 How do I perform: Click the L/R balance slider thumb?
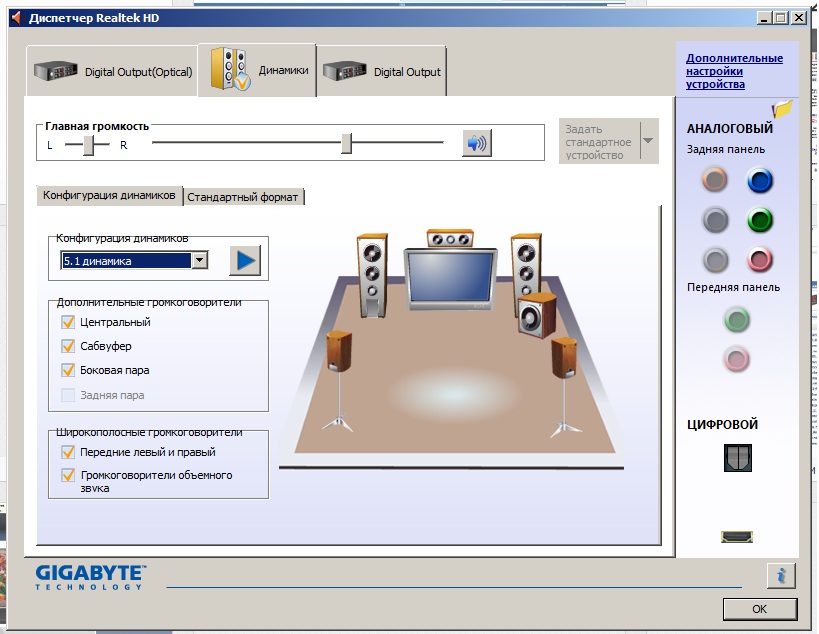pos(89,145)
